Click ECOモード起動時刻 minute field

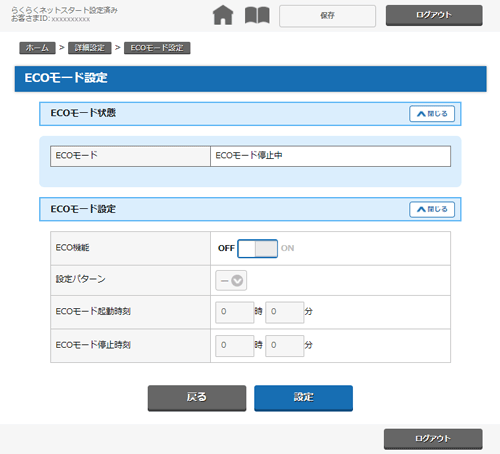(x=285, y=312)
